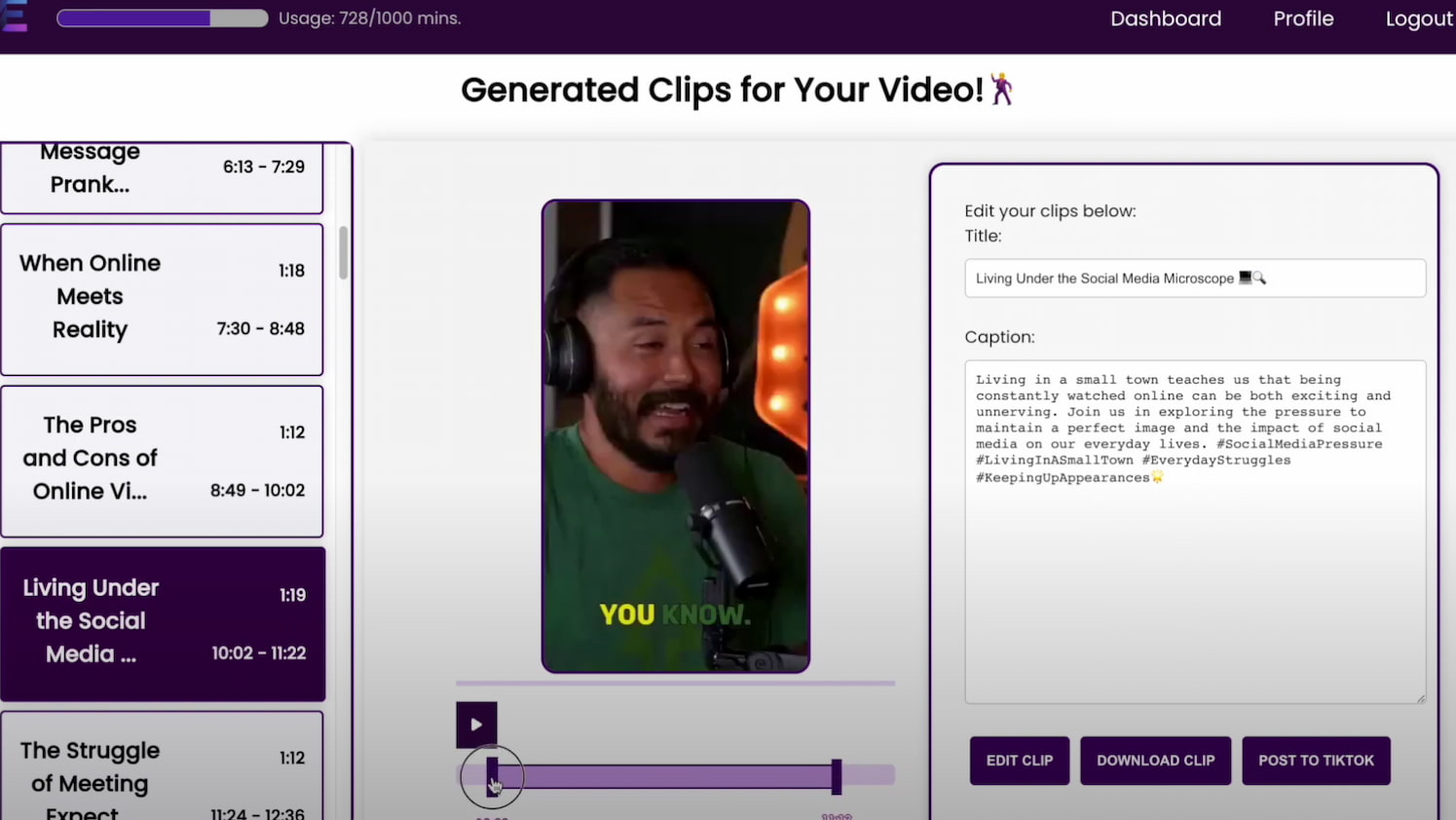Click inside the Caption text area

tap(1195, 531)
